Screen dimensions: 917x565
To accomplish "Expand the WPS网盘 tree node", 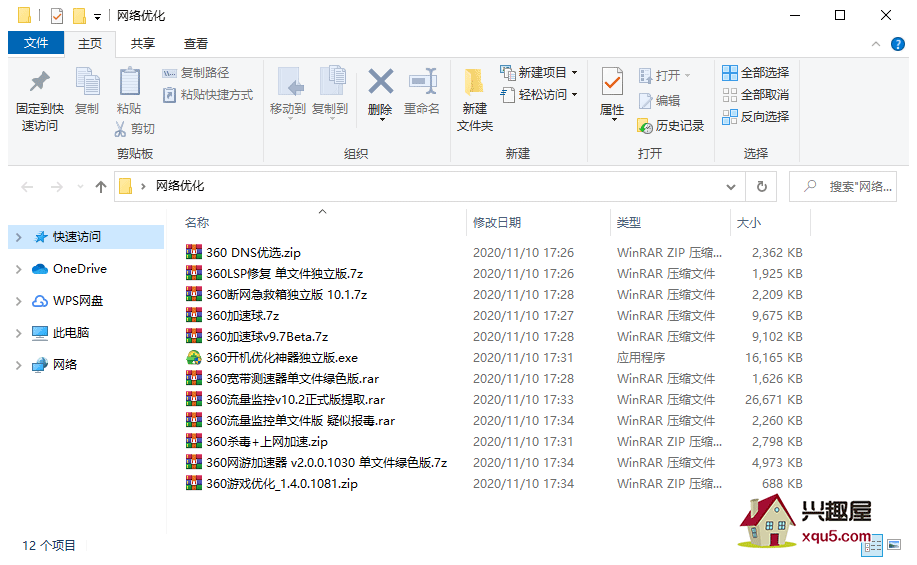I will (x=18, y=301).
